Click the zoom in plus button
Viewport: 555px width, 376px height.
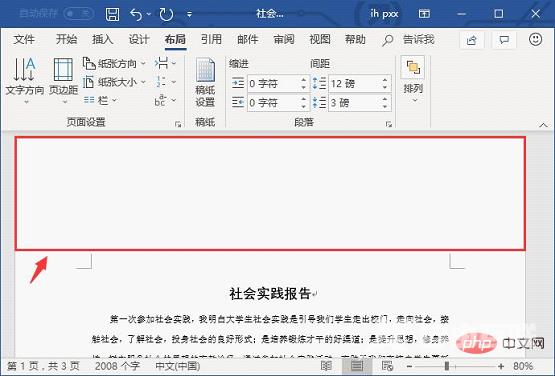(500, 366)
